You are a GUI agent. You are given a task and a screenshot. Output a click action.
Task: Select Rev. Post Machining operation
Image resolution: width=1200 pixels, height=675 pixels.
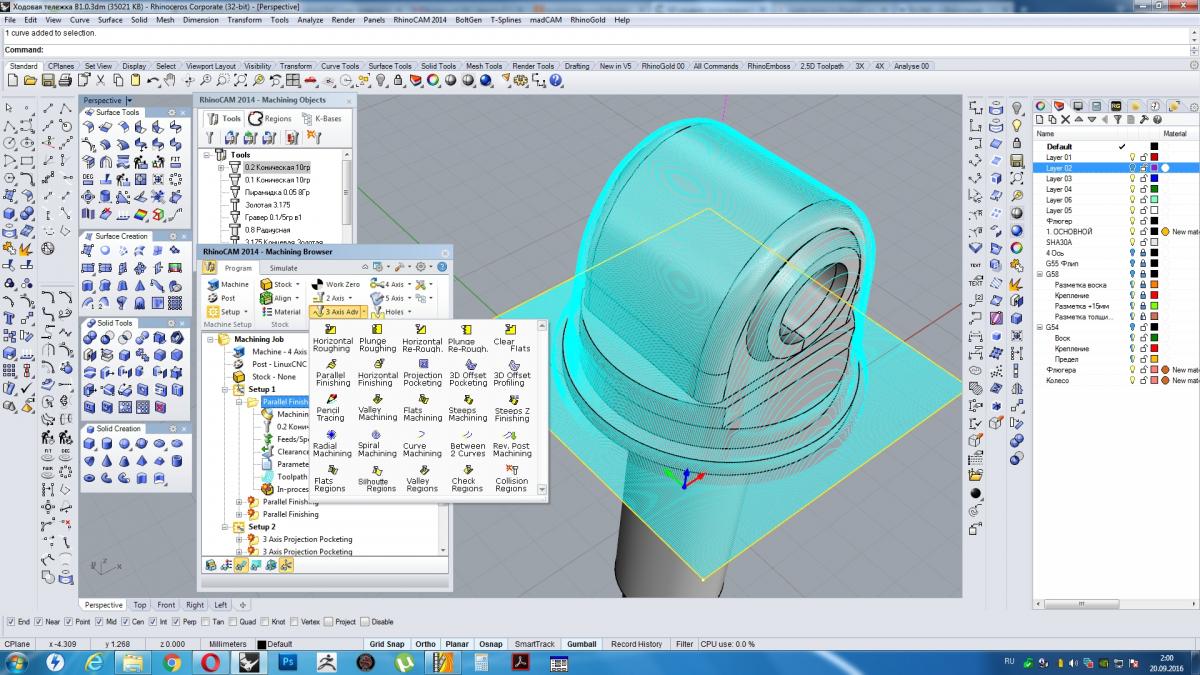(512, 444)
